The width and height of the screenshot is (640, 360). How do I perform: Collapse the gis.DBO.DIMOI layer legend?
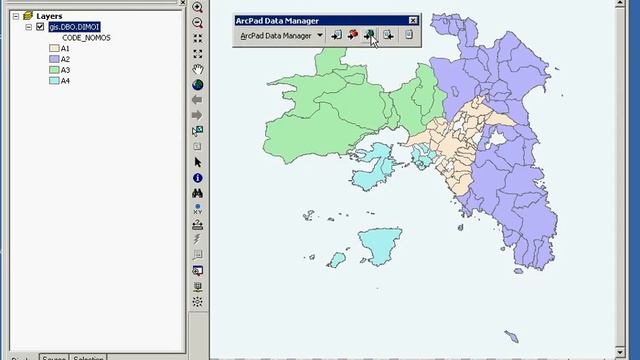[x=29, y=27]
